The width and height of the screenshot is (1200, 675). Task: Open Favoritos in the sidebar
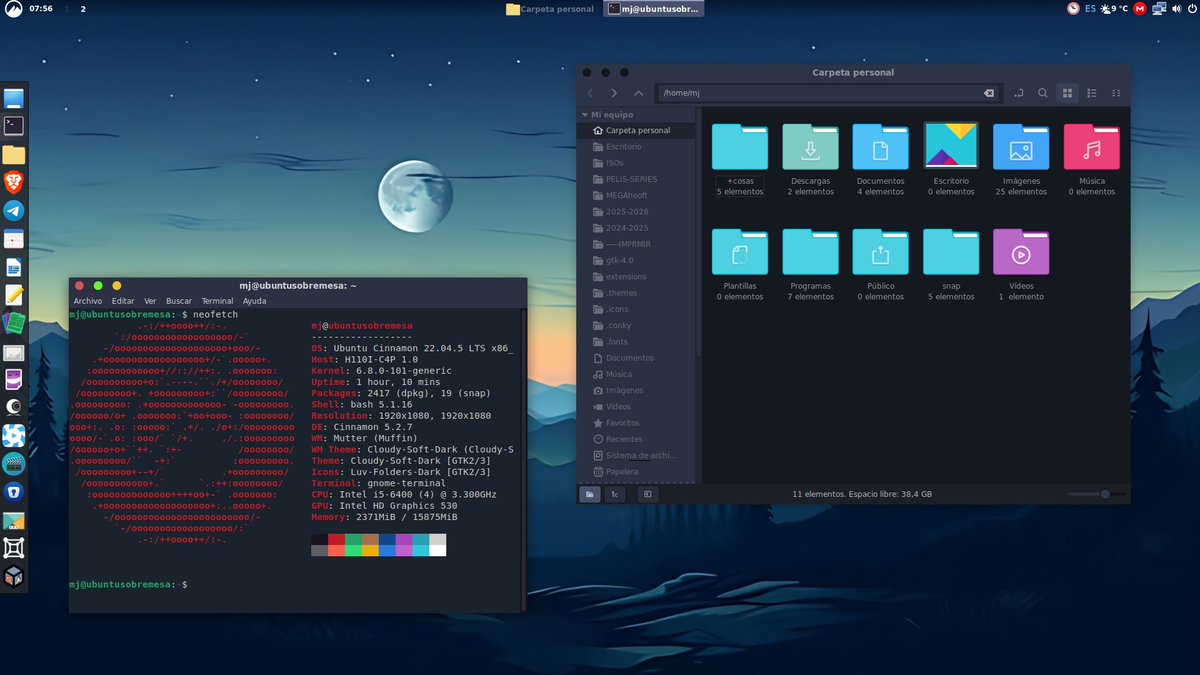point(637,423)
